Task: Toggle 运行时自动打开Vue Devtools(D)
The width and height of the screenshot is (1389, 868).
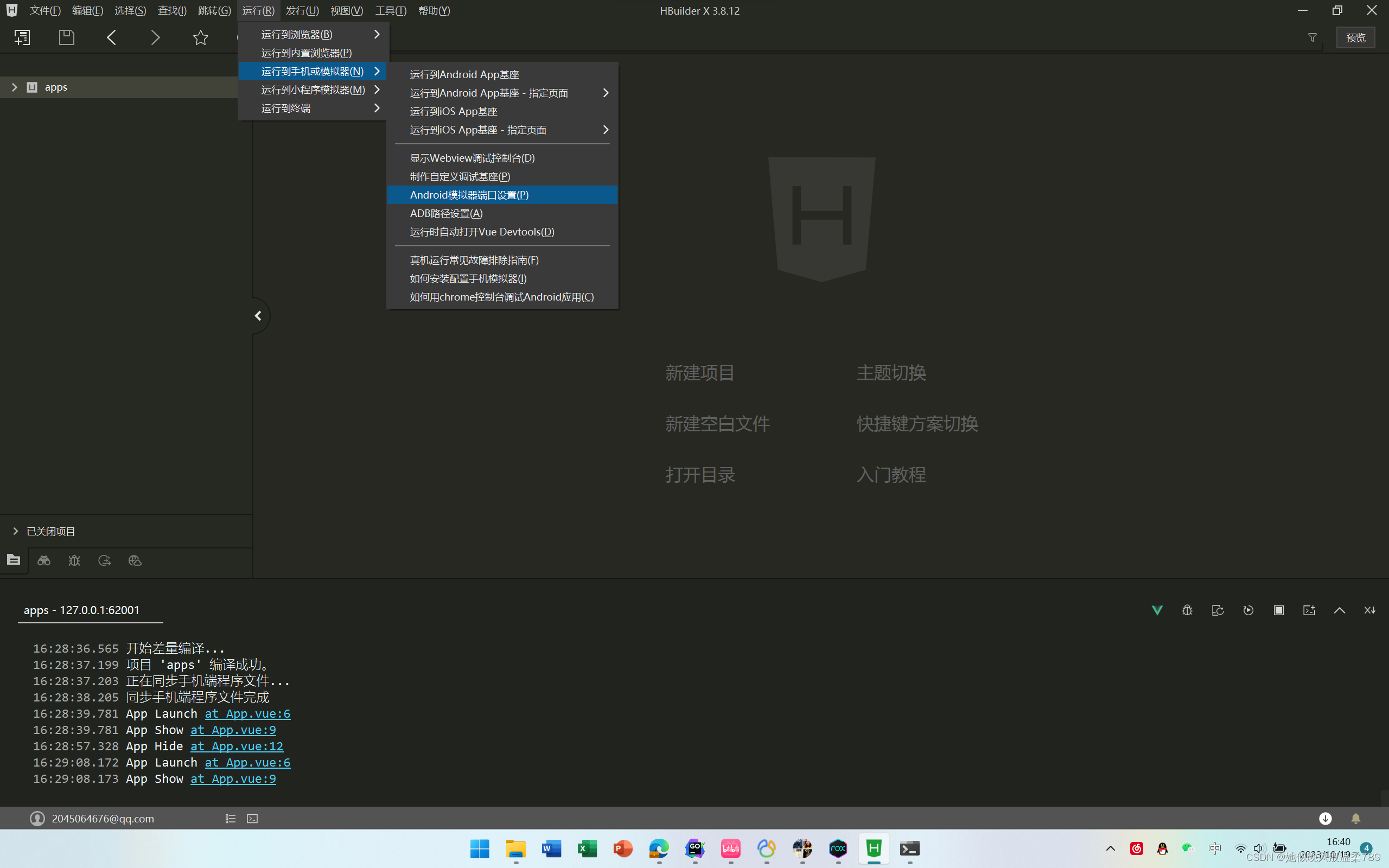Action: (x=502, y=232)
